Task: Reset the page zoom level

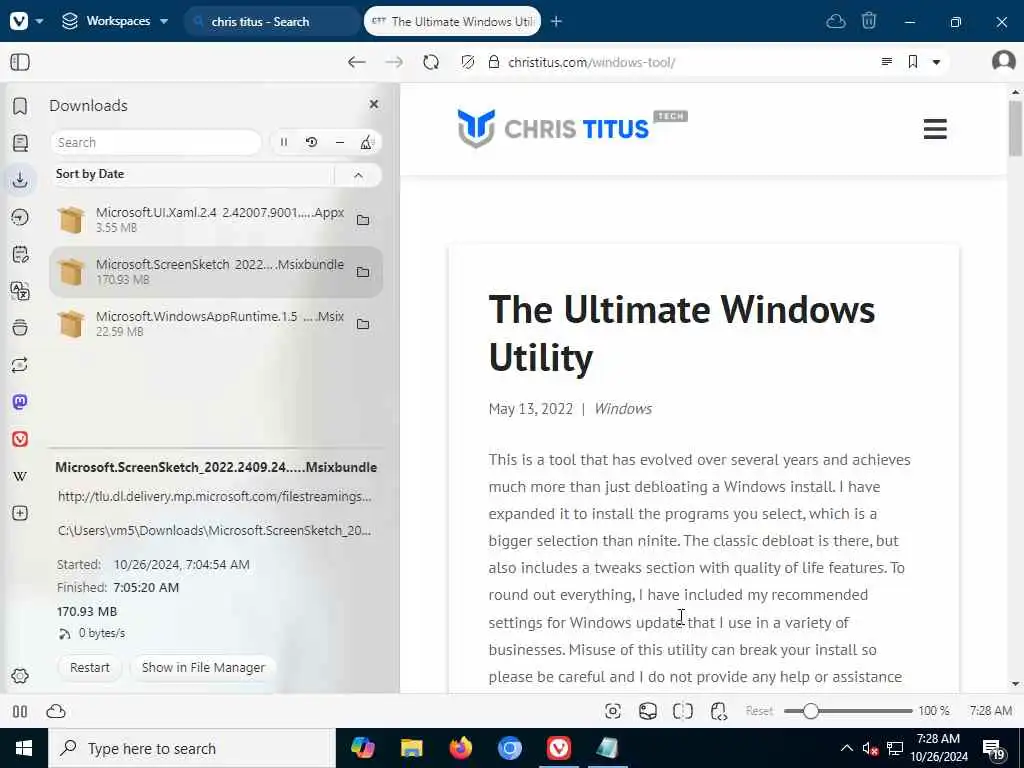Action: click(759, 711)
